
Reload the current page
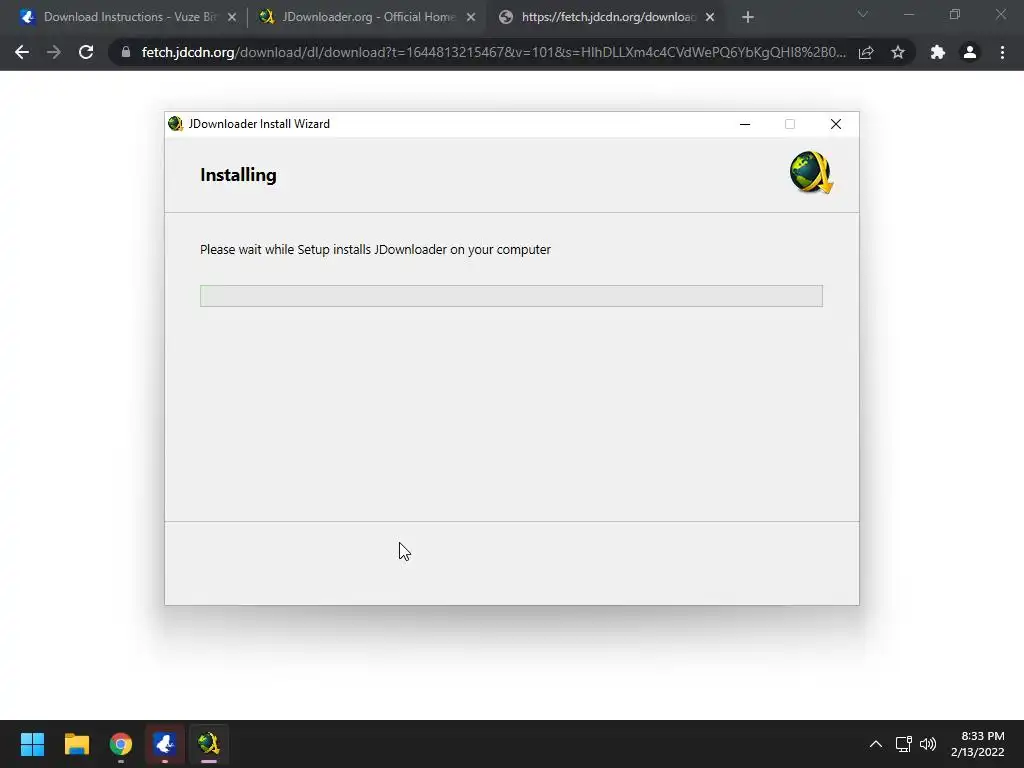tap(86, 52)
